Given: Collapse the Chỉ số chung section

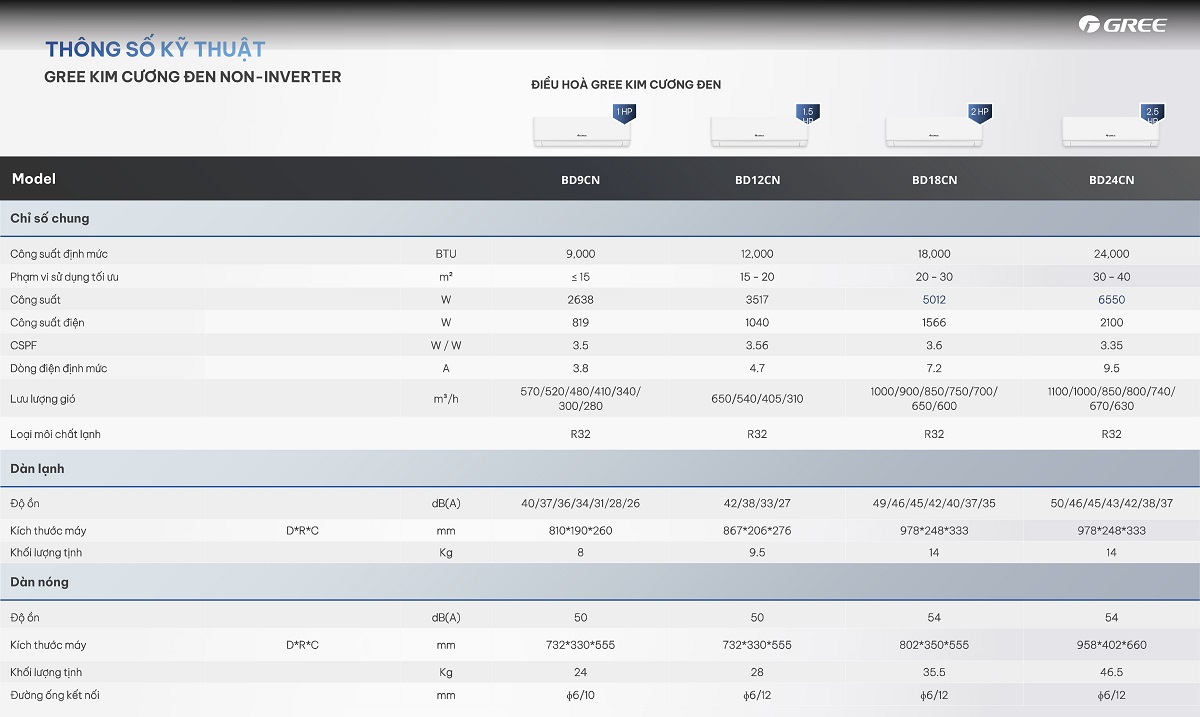Looking at the screenshot, I should click(600, 218).
